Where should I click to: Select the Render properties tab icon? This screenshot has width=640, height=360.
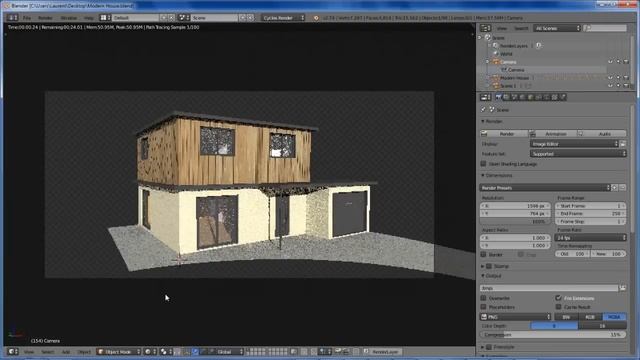(x=498, y=97)
